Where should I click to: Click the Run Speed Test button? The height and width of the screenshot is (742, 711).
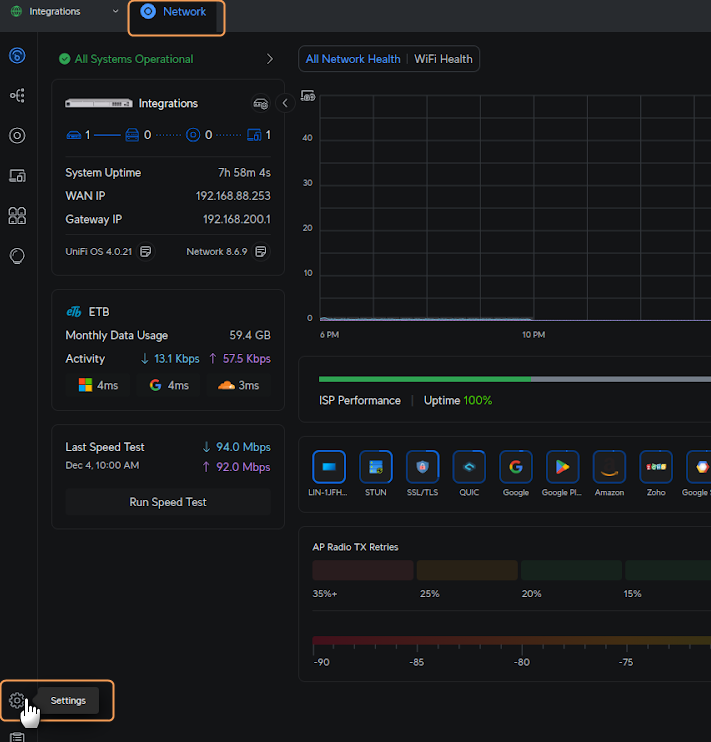click(x=168, y=502)
